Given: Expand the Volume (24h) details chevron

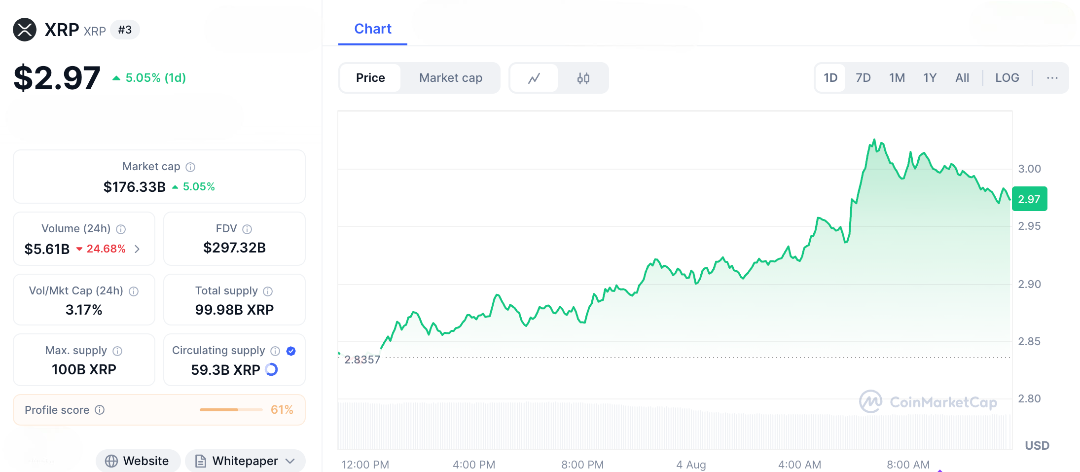Looking at the screenshot, I should 137,249.
